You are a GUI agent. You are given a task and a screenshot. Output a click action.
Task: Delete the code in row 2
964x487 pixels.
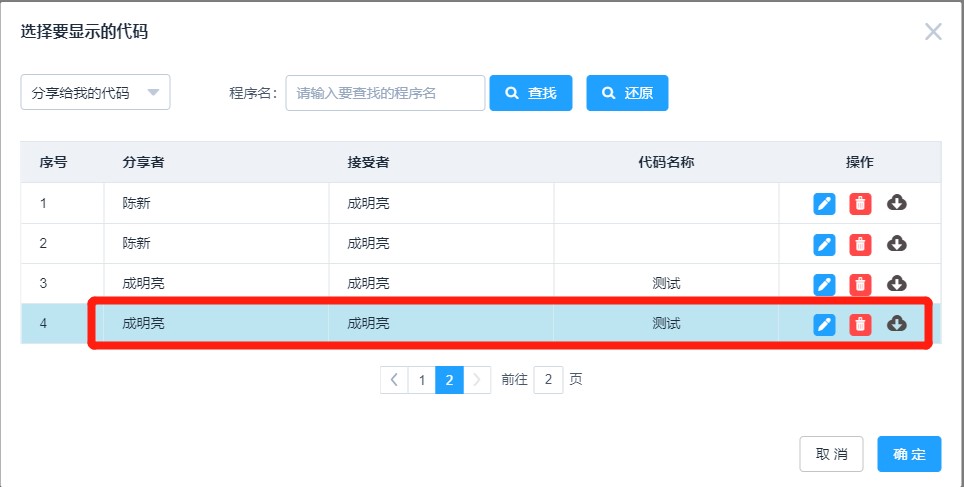[x=860, y=244]
